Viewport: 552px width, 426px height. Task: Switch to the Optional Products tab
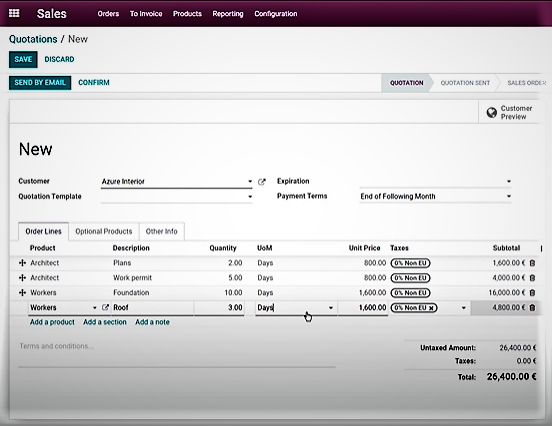104,231
